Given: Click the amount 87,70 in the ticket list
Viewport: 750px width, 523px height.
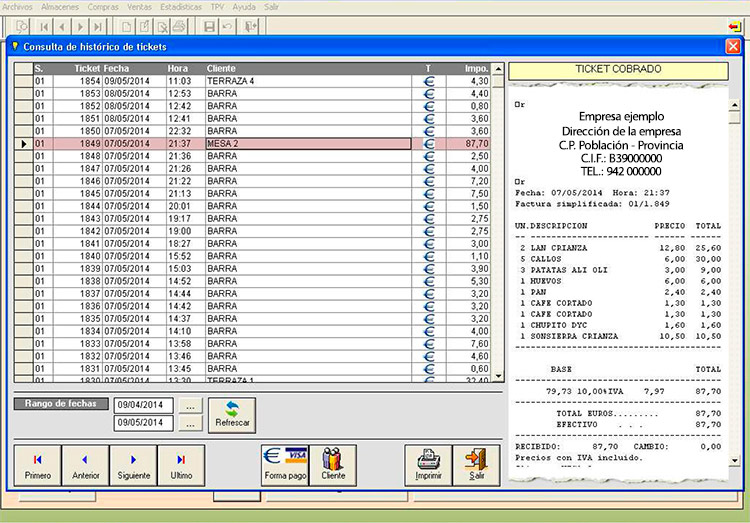Looking at the screenshot, I should coord(477,144).
